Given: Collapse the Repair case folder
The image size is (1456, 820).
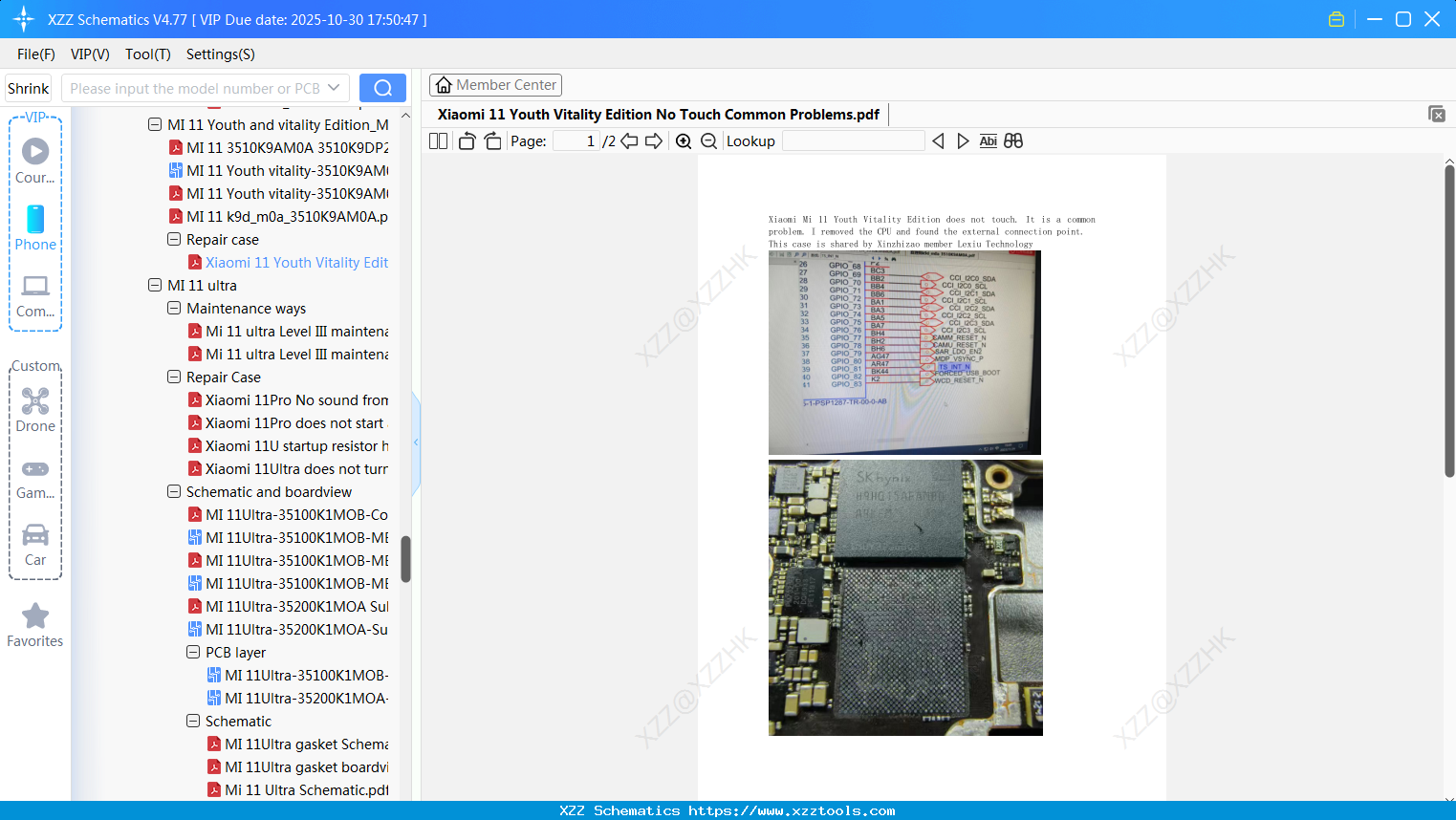Looking at the screenshot, I should [174, 239].
